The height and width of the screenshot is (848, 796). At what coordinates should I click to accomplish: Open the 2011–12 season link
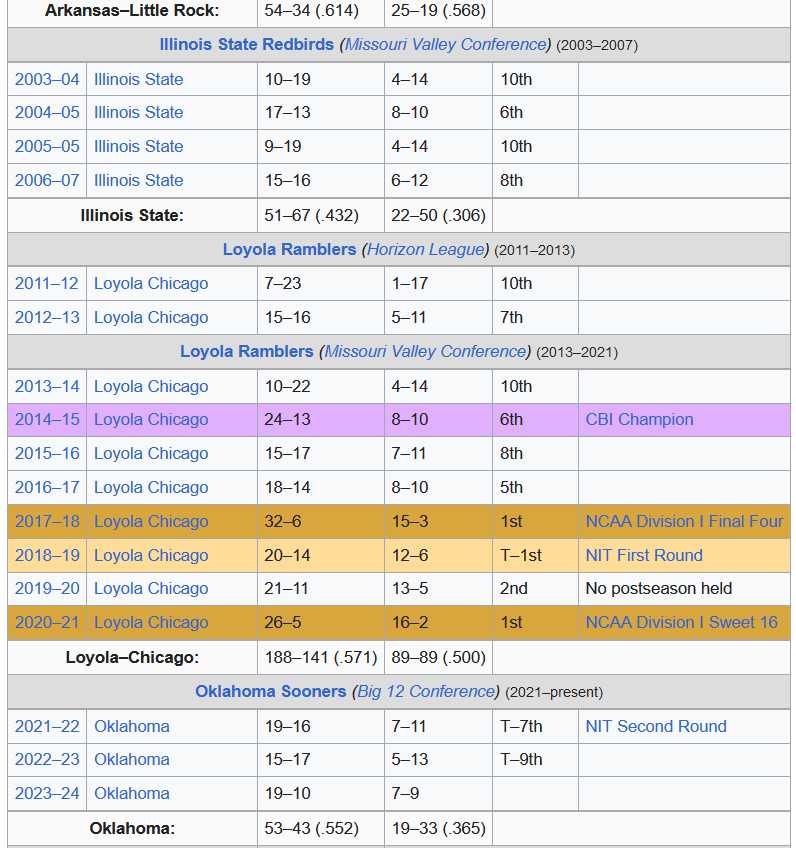click(47, 283)
